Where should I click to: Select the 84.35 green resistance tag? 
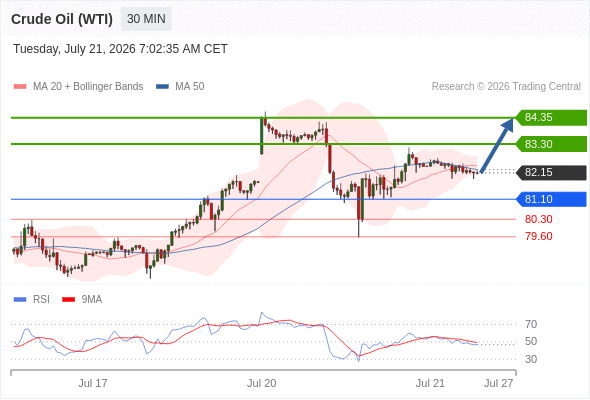coord(551,117)
